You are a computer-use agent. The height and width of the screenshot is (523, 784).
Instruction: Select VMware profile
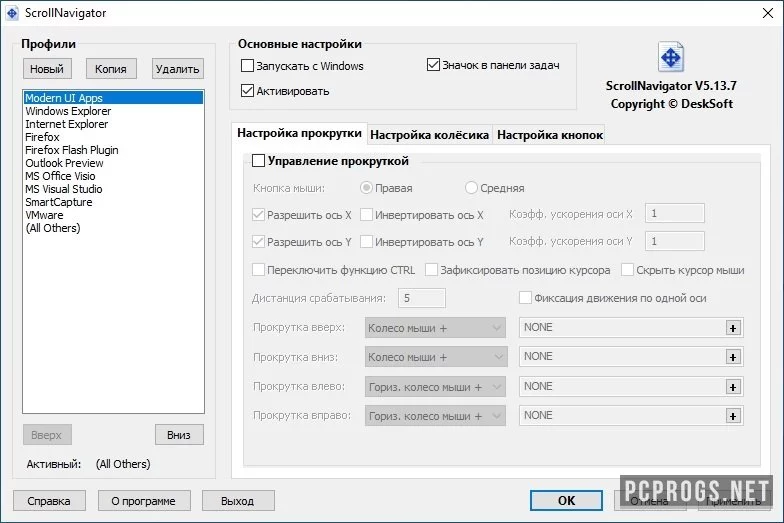(x=114, y=214)
